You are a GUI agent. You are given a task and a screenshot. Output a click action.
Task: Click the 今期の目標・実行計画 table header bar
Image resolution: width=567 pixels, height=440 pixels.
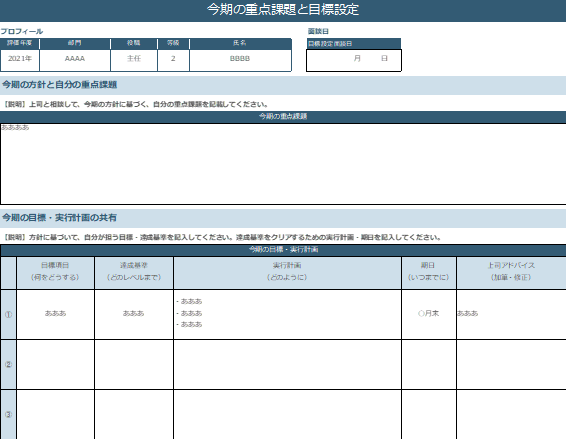click(x=283, y=250)
